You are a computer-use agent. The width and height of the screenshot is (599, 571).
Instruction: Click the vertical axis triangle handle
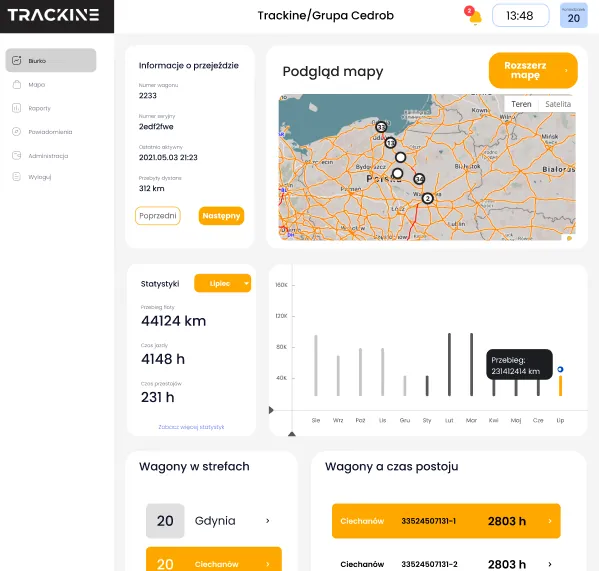pyautogui.click(x=292, y=434)
